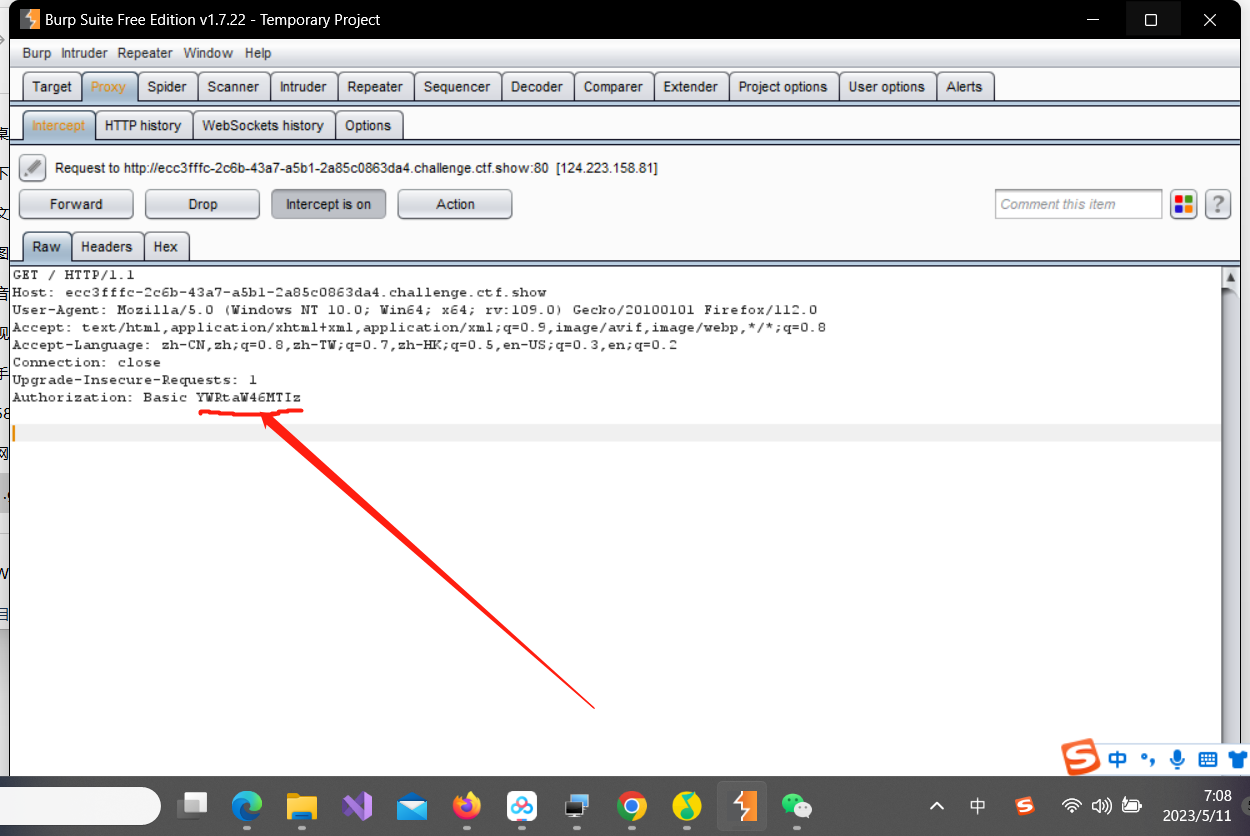1250x836 pixels.
Task: Open File Explorer from the taskbar
Action: 302,806
